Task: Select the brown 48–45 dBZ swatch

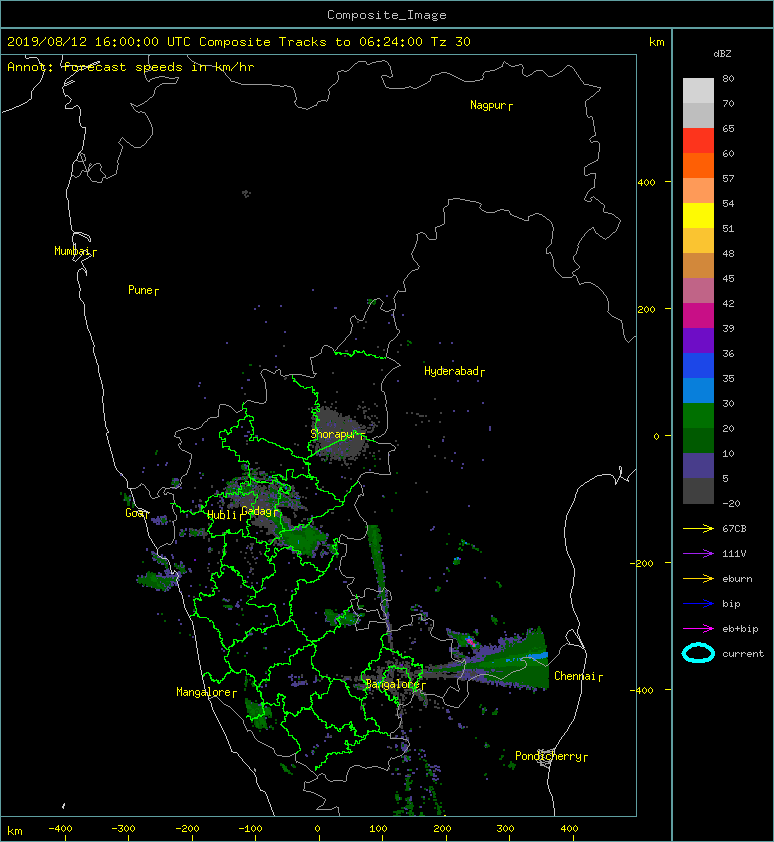Action: (x=698, y=266)
